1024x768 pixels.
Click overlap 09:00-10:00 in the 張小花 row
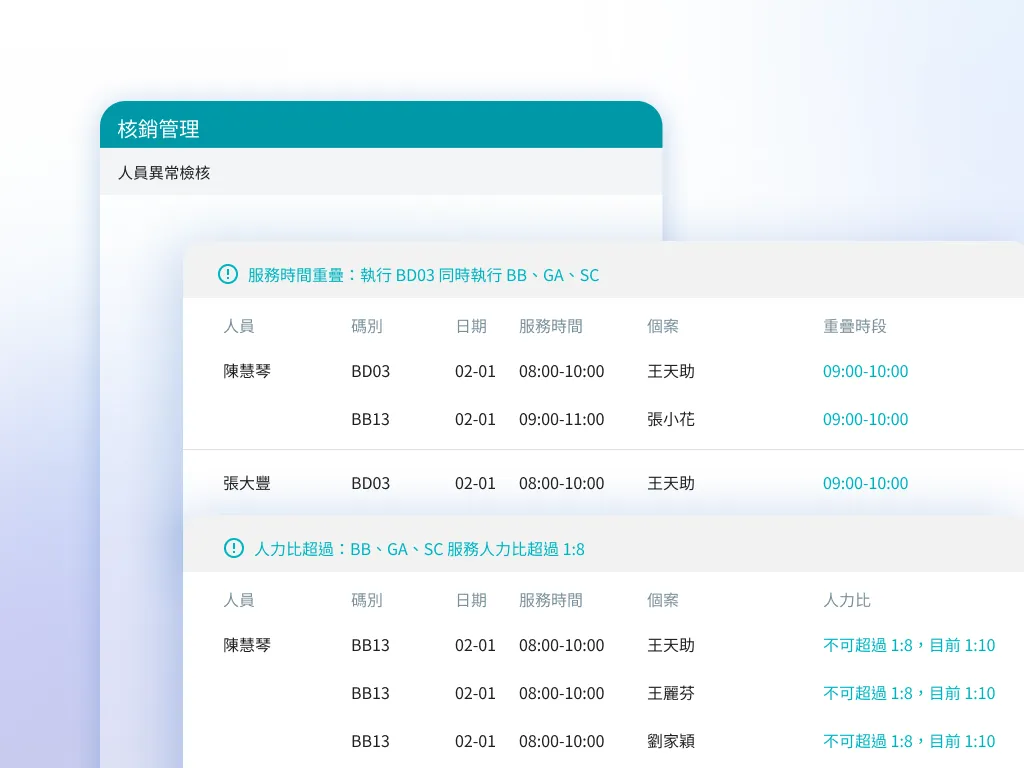(x=865, y=419)
